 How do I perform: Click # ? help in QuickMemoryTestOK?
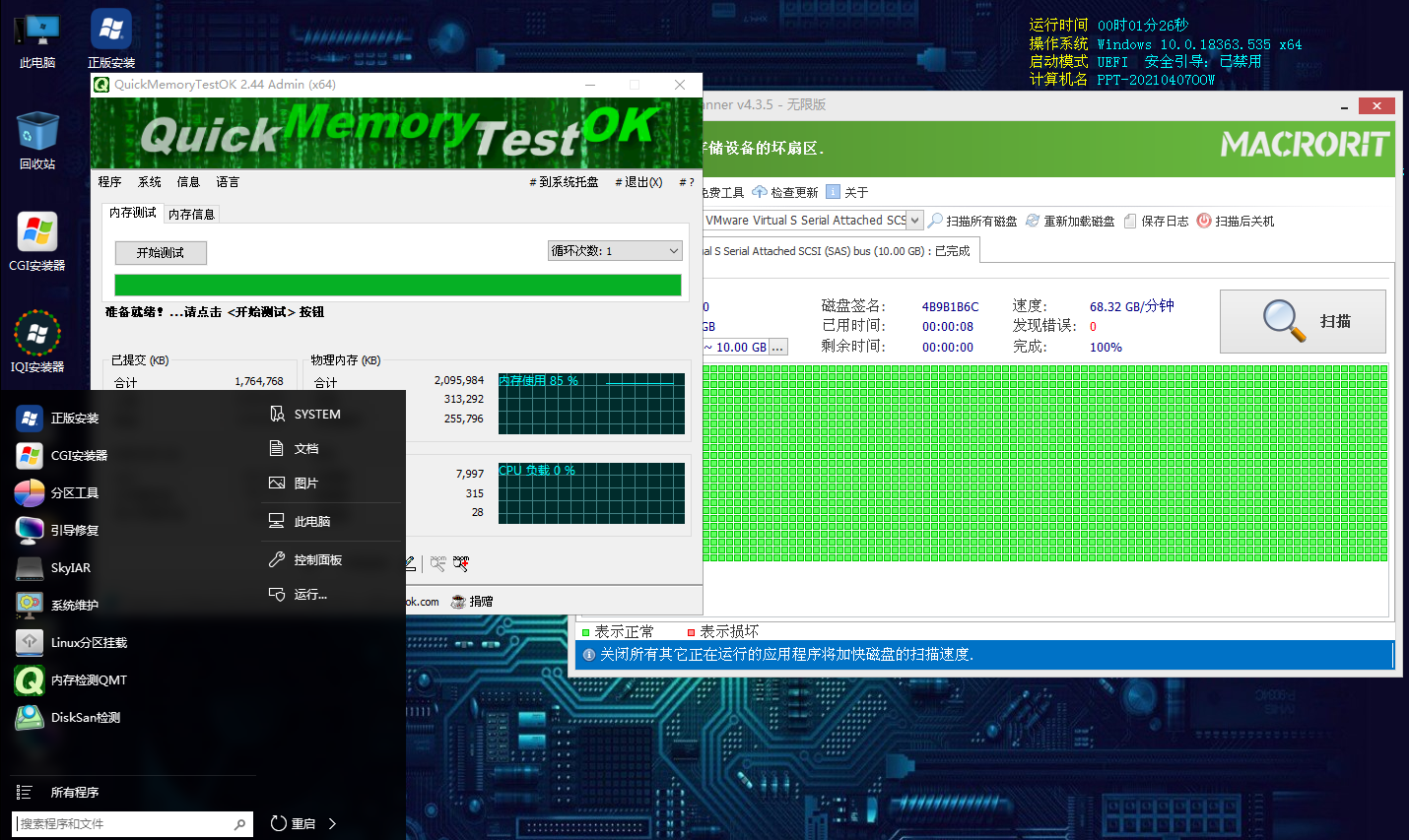(687, 182)
